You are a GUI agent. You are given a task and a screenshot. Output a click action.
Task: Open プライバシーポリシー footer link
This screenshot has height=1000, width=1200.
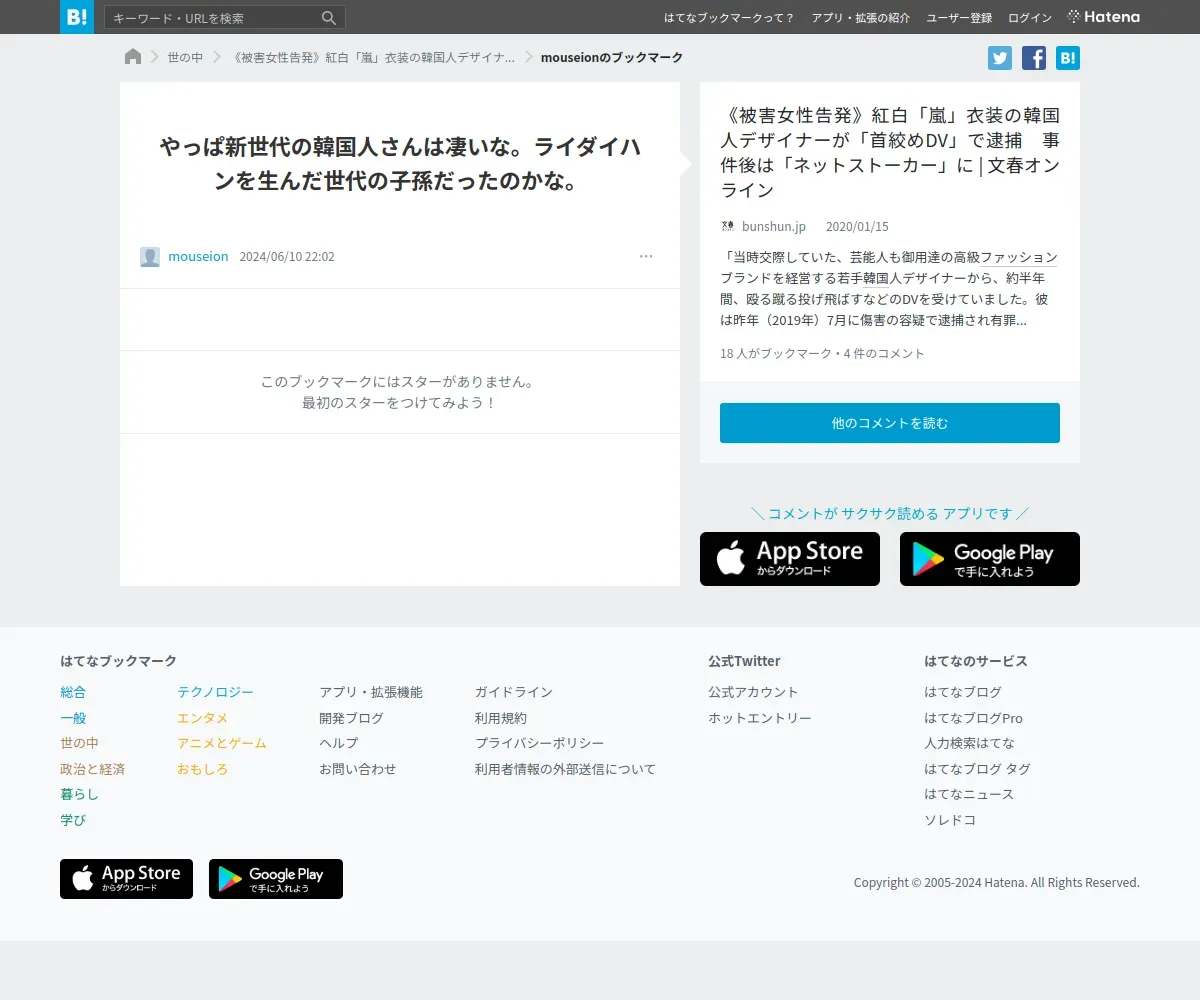click(x=540, y=743)
